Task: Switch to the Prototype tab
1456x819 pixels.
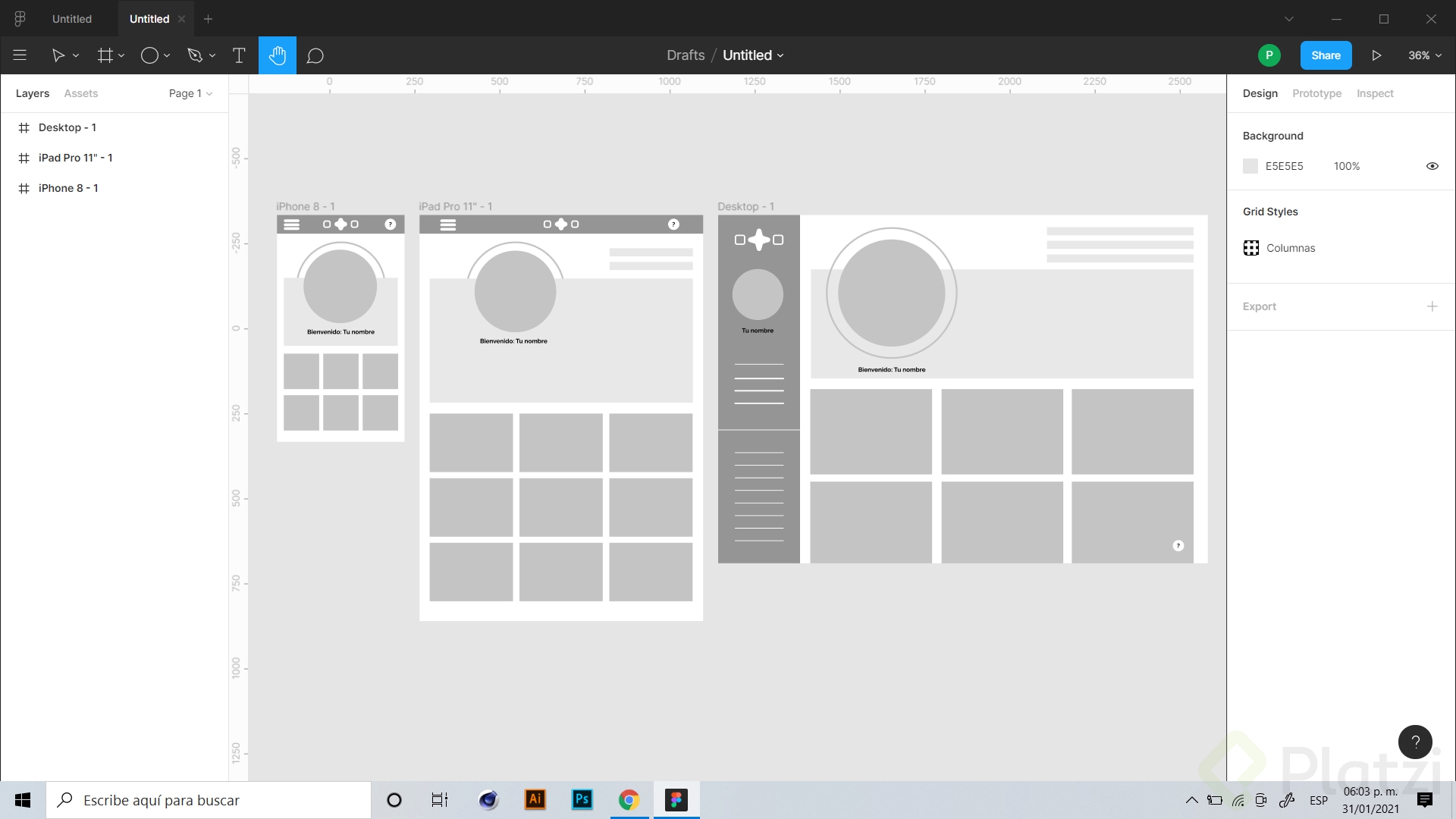Action: (x=1316, y=93)
